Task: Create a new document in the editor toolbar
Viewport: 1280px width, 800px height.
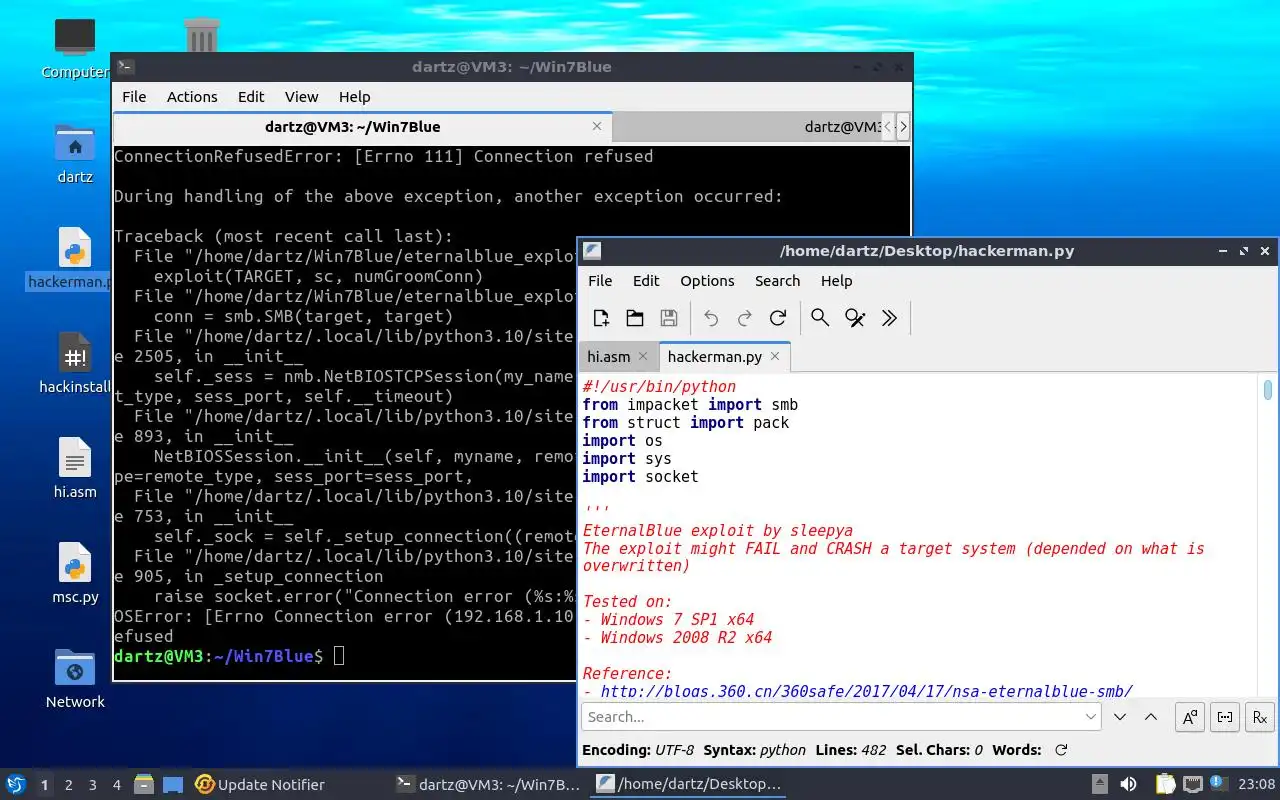Action: [x=601, y=318]
